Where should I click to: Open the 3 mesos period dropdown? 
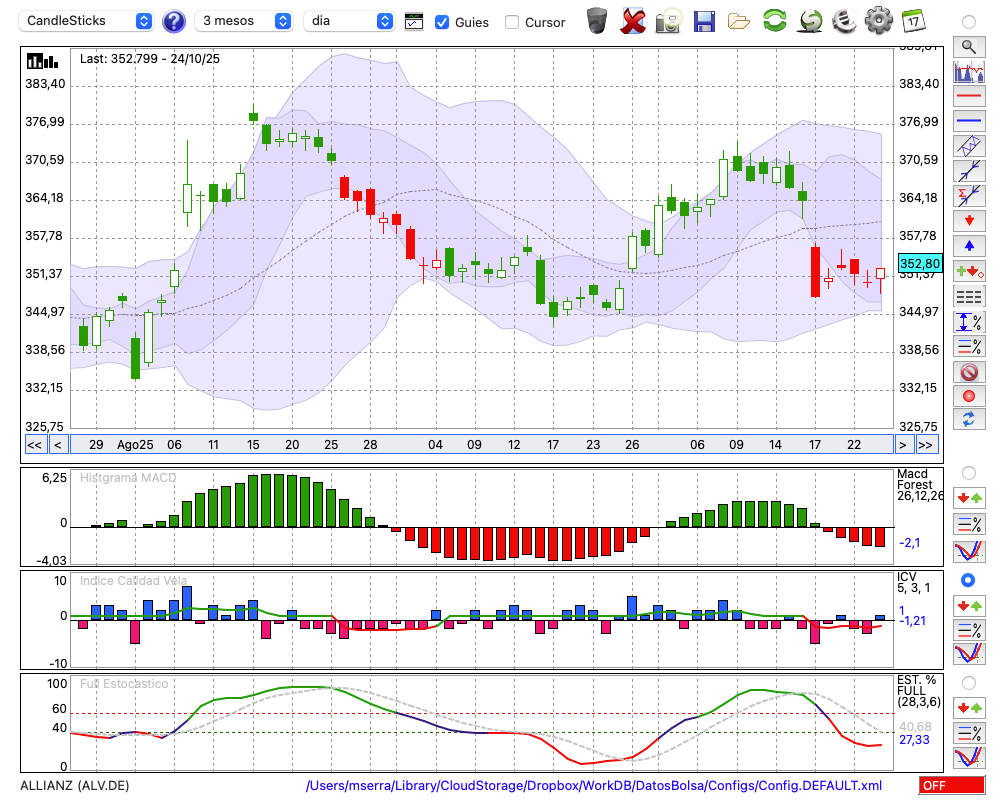coord(243,21)
